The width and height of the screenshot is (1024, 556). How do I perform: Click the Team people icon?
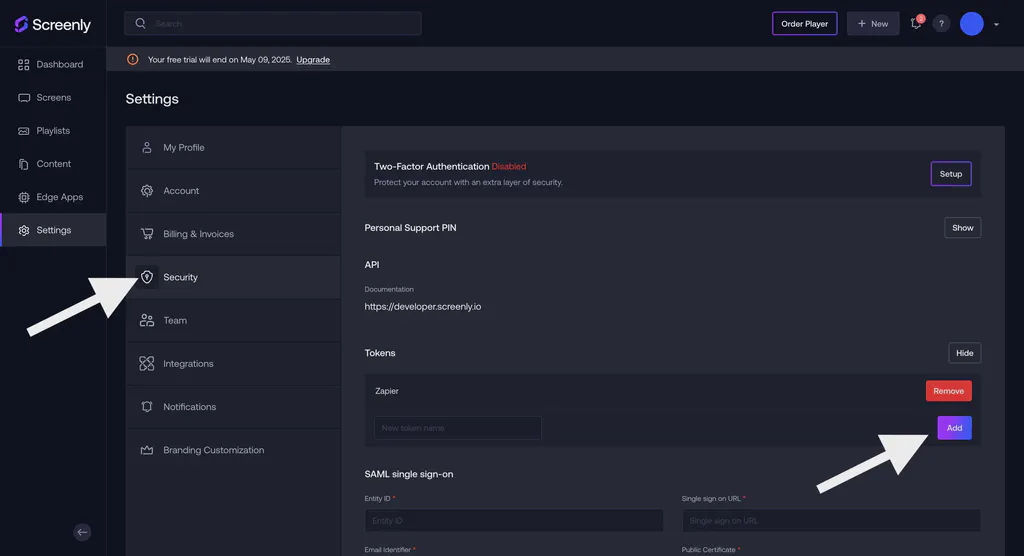pos(147,320)
